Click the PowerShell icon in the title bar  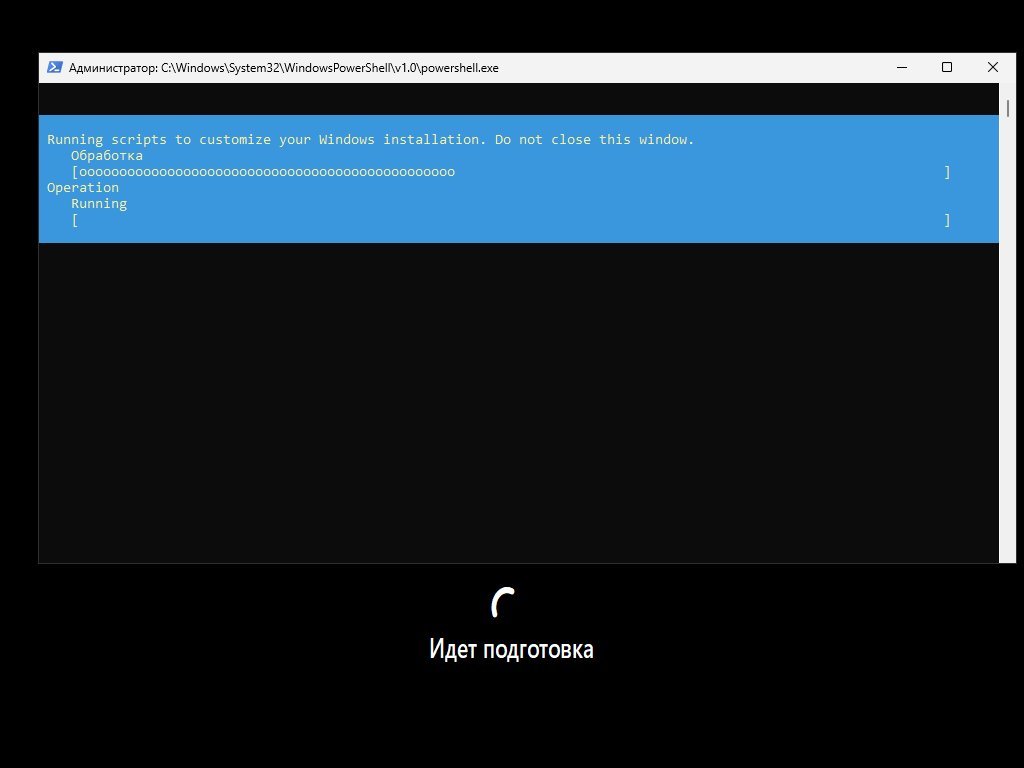tap(55, 67)
